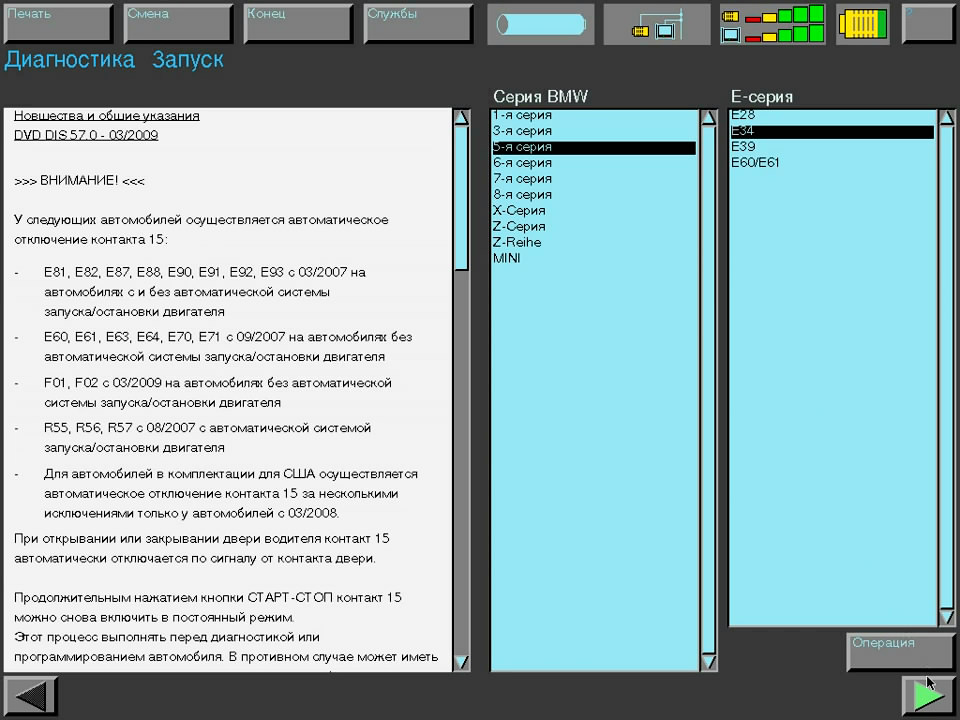Select Z-Reihe in BMW series list
The image size is (960, 720).
point(594,242)
